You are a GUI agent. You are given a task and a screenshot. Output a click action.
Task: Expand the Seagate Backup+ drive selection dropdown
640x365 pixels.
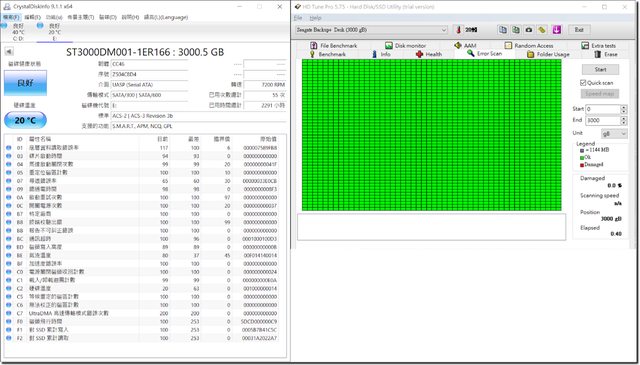point(371,30)
